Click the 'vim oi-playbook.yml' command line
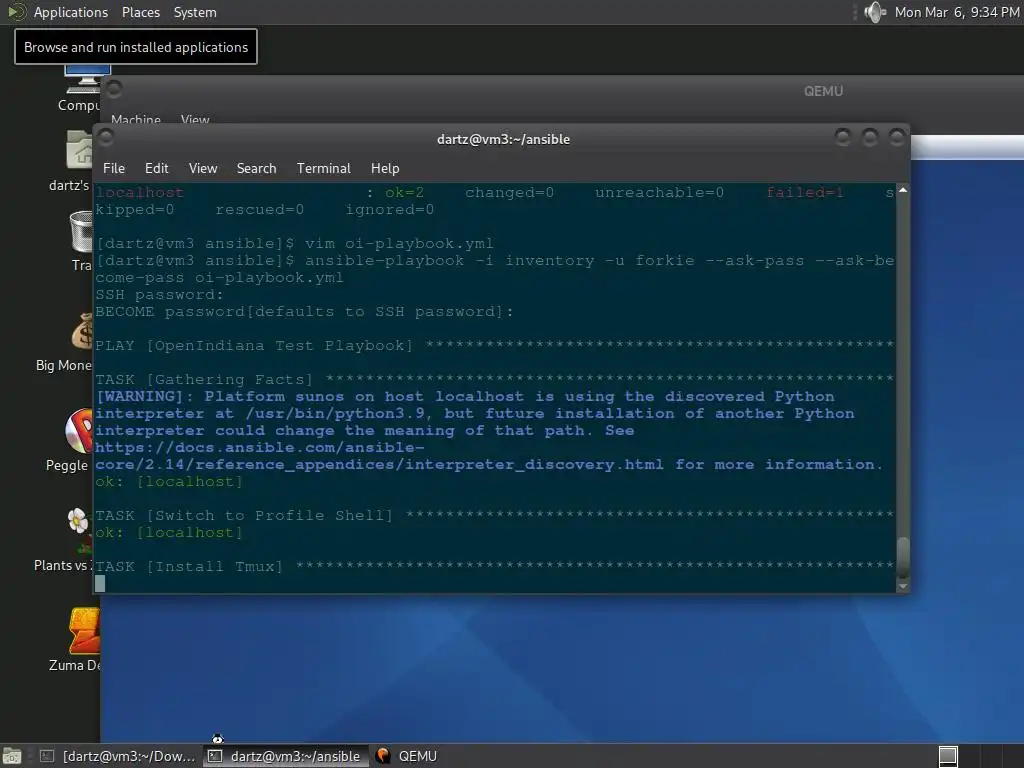This screenshot has height=768, width=1024. pos(295,244)
